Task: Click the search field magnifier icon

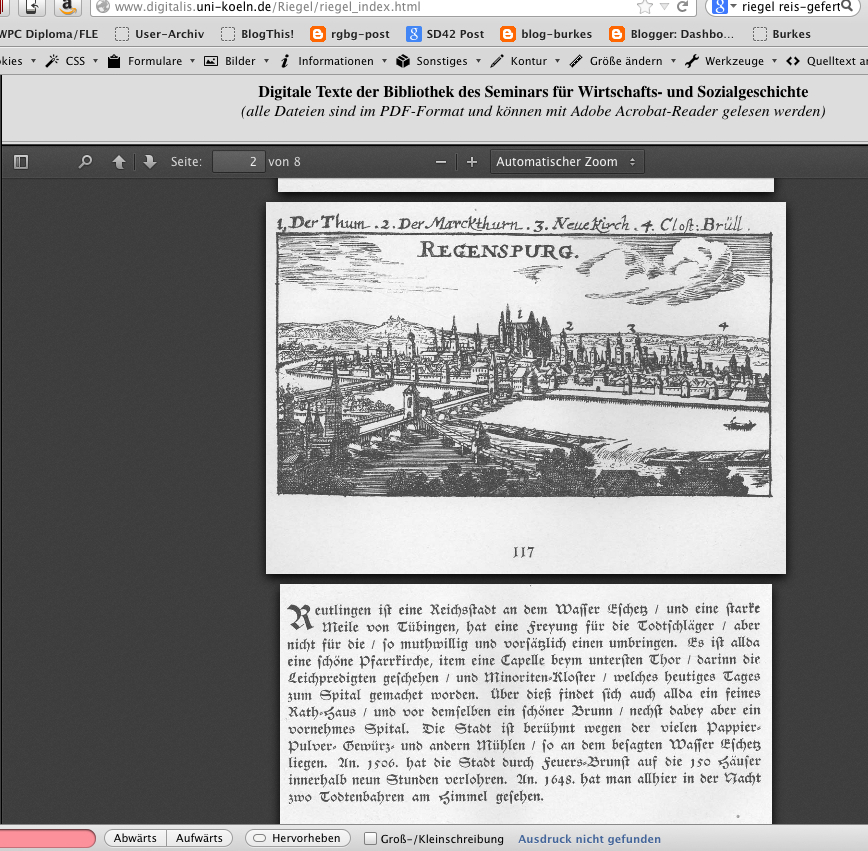Action: point(847,6)
